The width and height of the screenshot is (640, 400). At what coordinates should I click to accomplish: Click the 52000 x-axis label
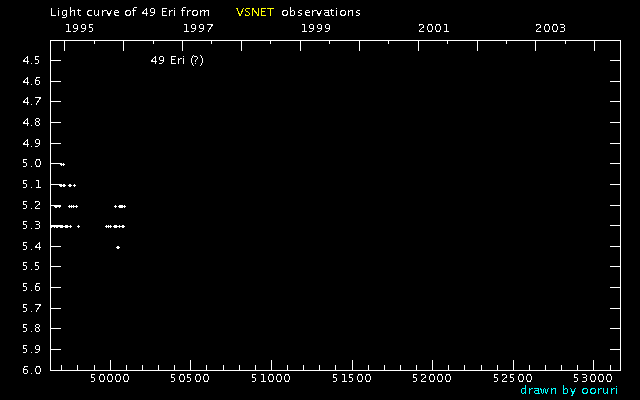point(432,380)
